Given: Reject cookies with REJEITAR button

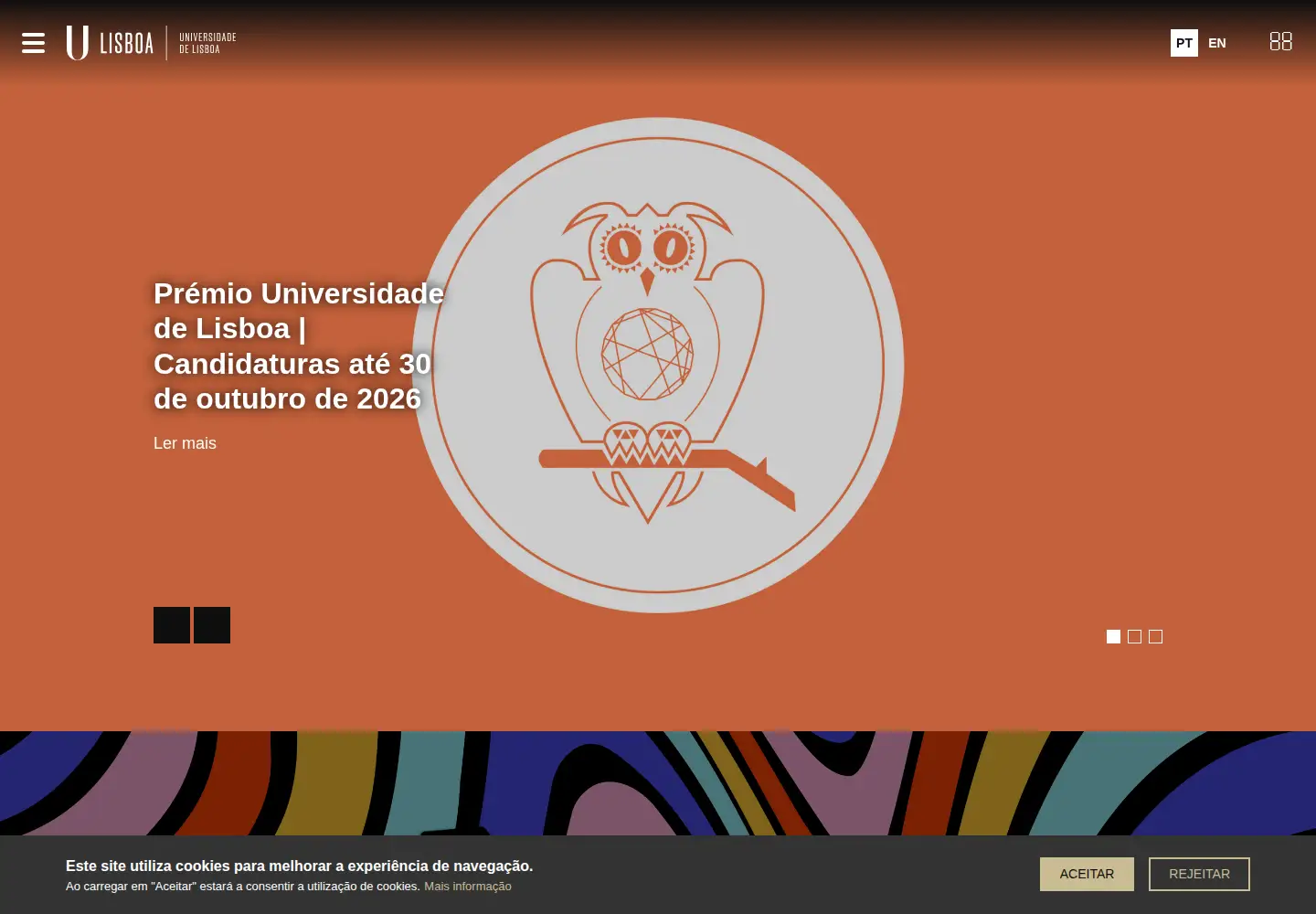Looking at the screenshot, I should pos(1199,874).
